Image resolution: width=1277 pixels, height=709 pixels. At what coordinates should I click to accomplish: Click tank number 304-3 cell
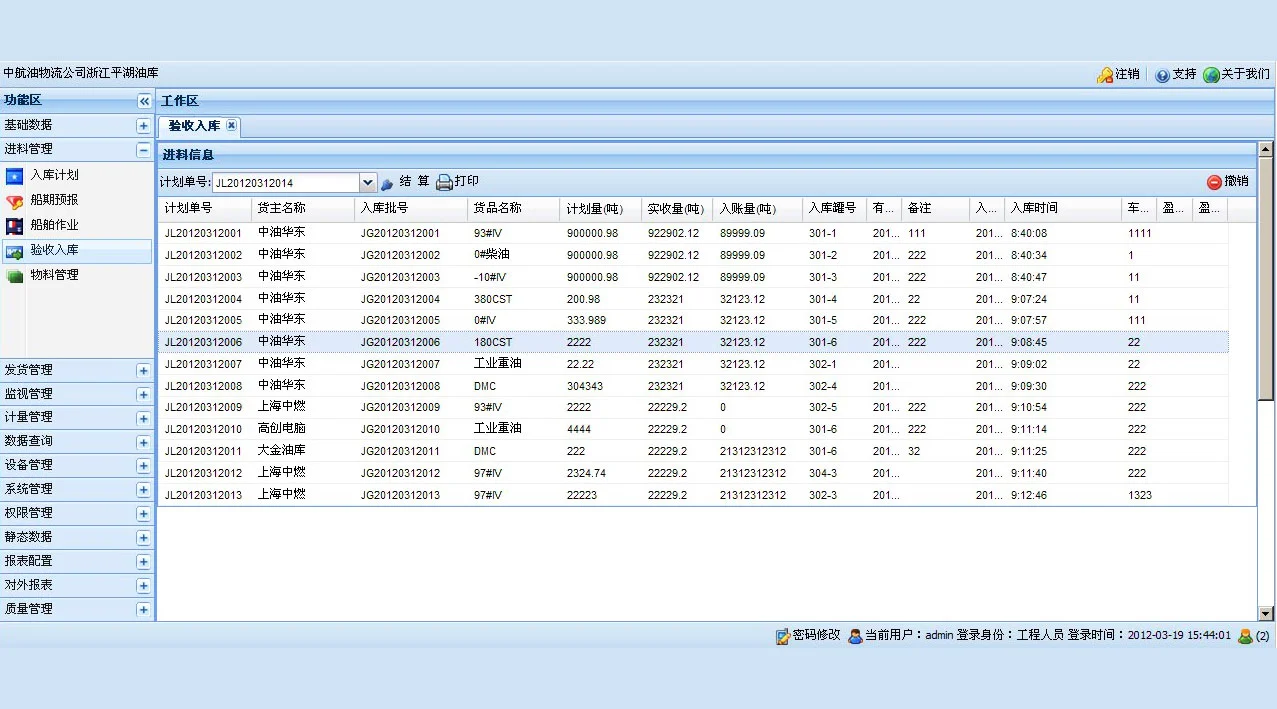point(823,473)
